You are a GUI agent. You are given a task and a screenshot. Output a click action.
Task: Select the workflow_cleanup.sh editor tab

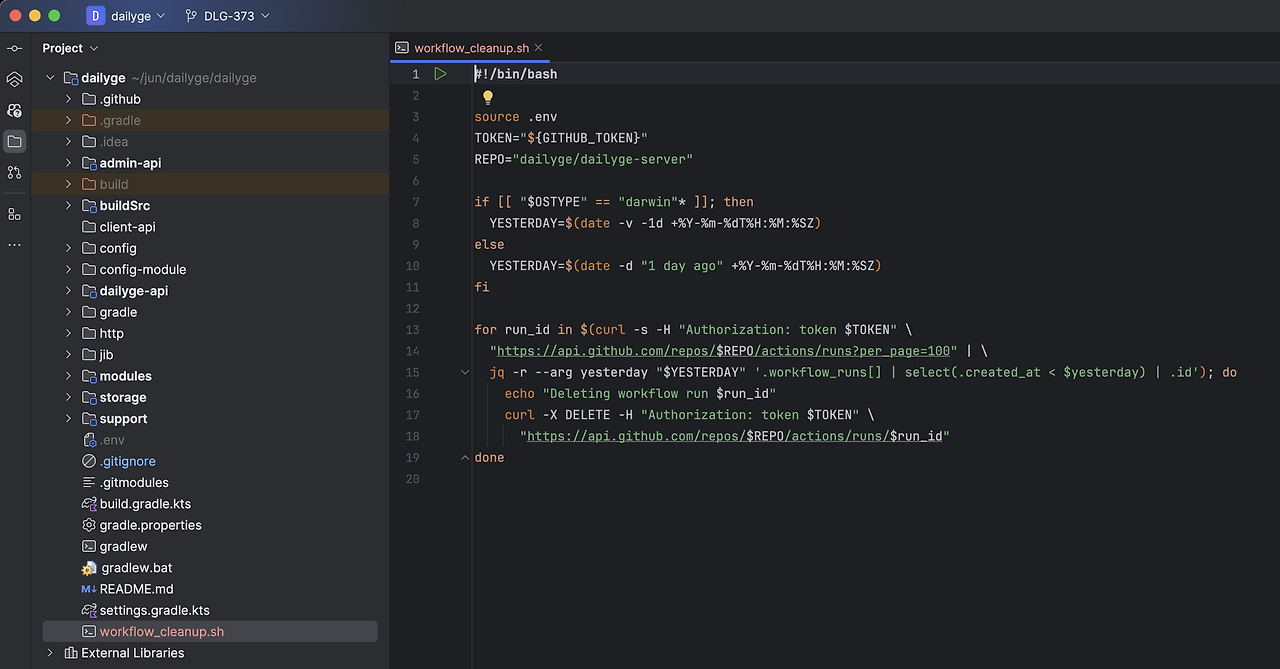click(x=470, y=48)
